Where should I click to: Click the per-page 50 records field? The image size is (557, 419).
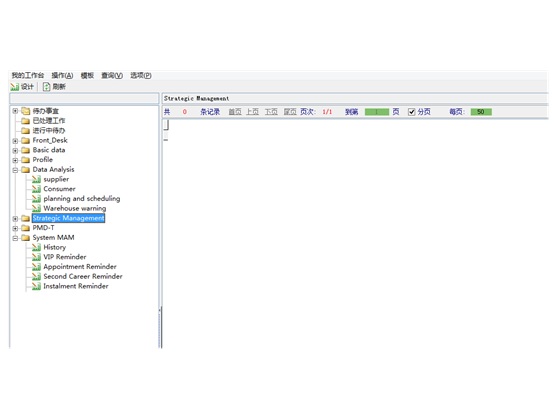481,112
